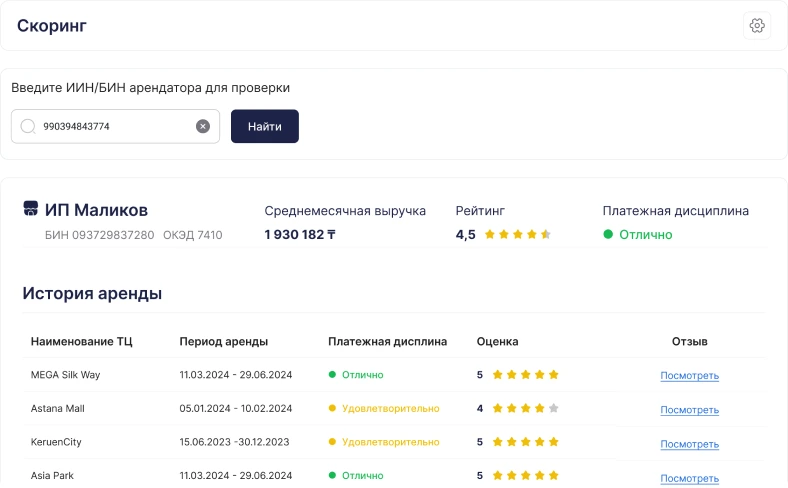Clear the search field with the X icon
This screenshot has width=788, height=488.
(x=203, y=126)
